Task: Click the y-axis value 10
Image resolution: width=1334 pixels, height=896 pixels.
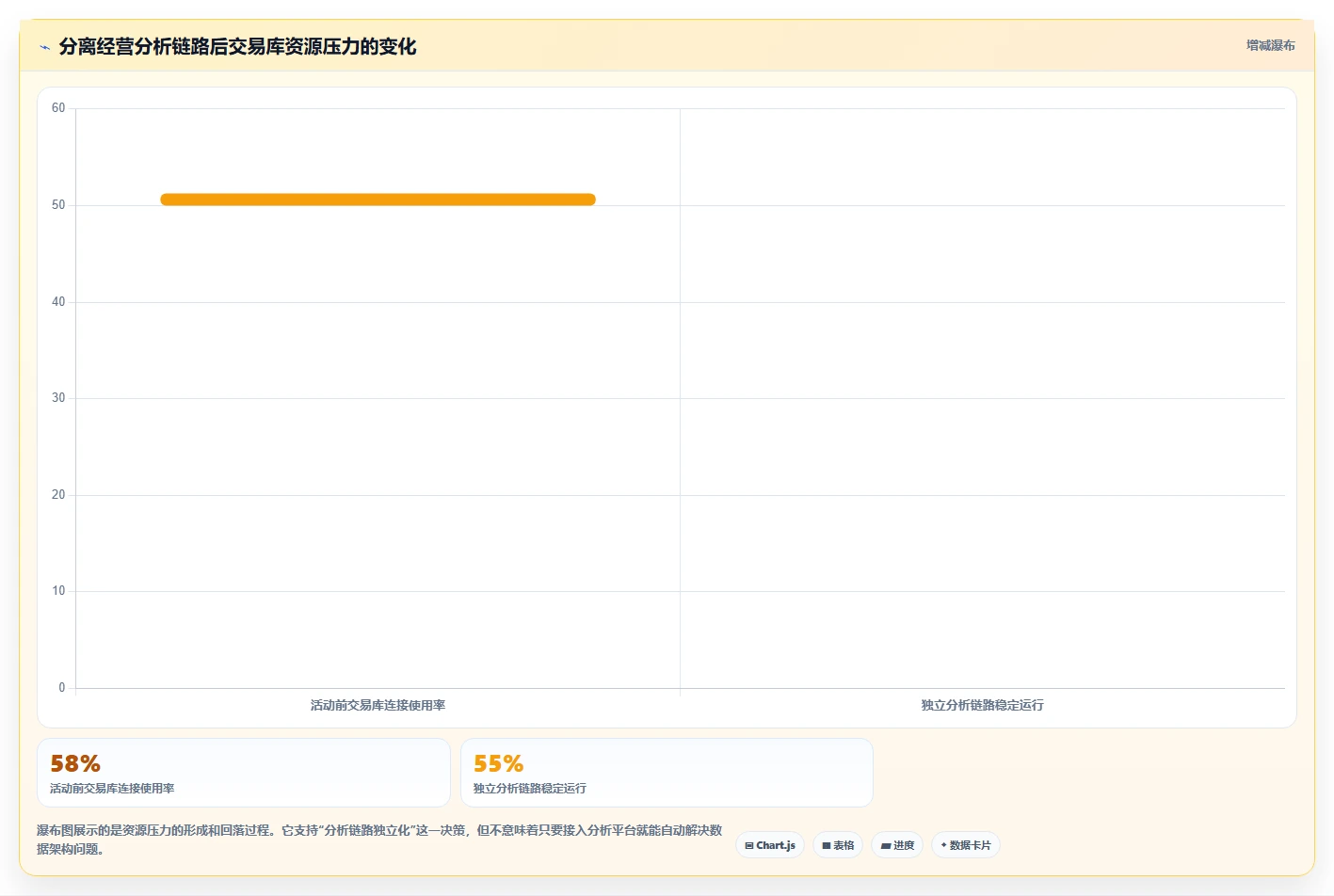Action: (x=58, y=591)
